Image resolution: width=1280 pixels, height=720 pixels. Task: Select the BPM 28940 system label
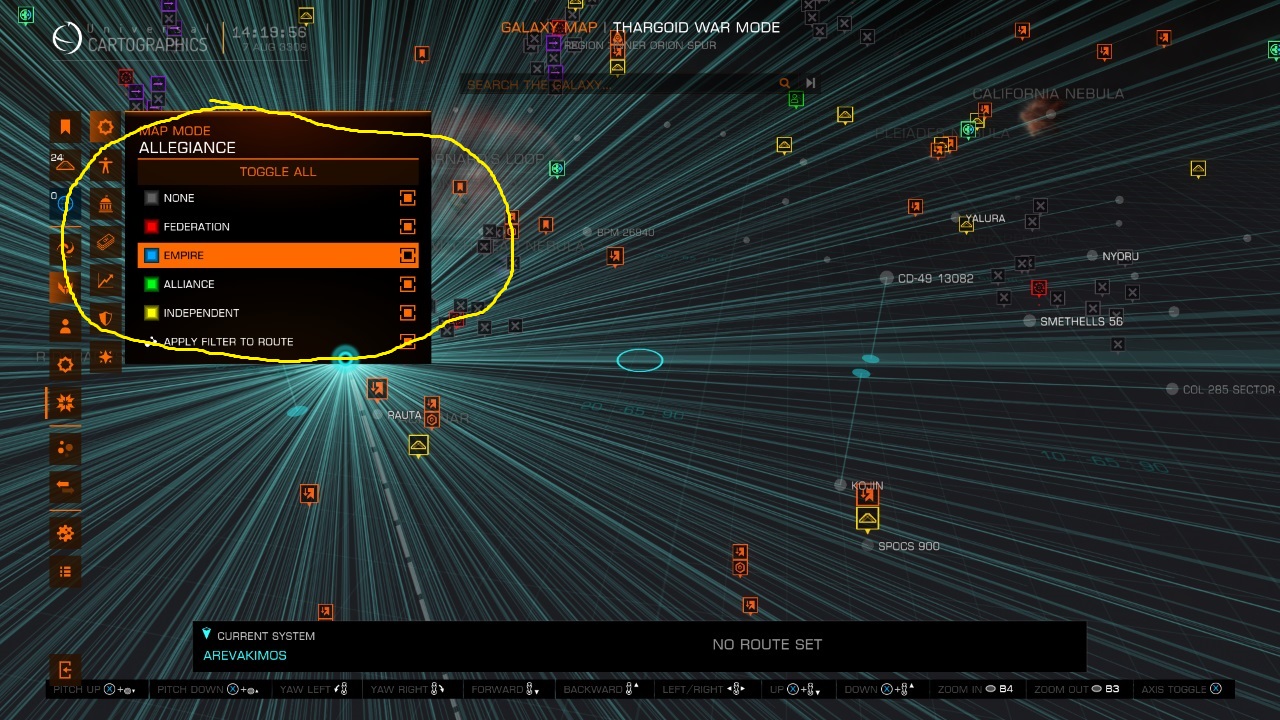pos(625,232)
